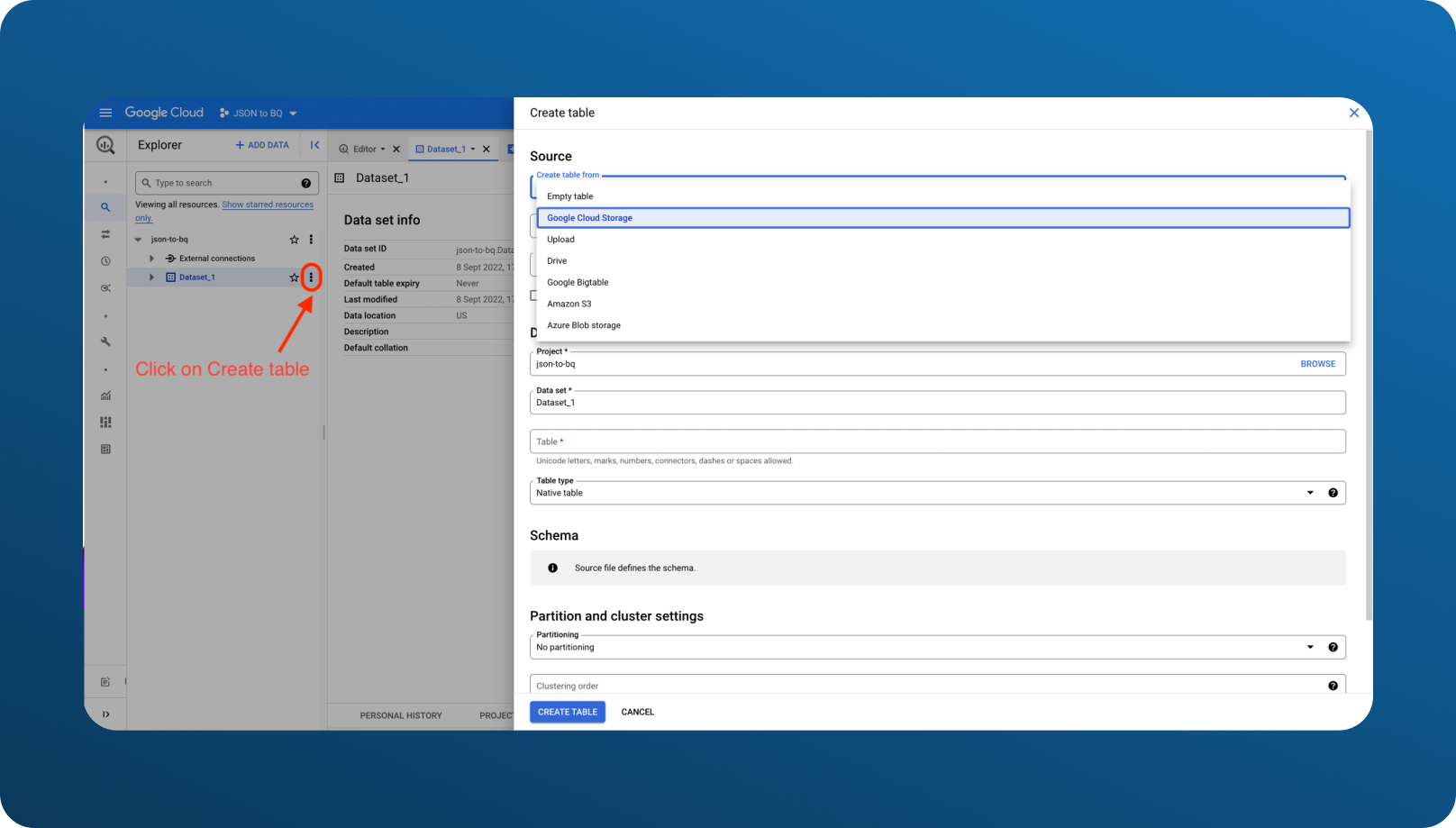This screenshot has height=828, width=1456.
Task: Star the json-to-bq project
Action: pyautogui.click(x=294, y=240)
